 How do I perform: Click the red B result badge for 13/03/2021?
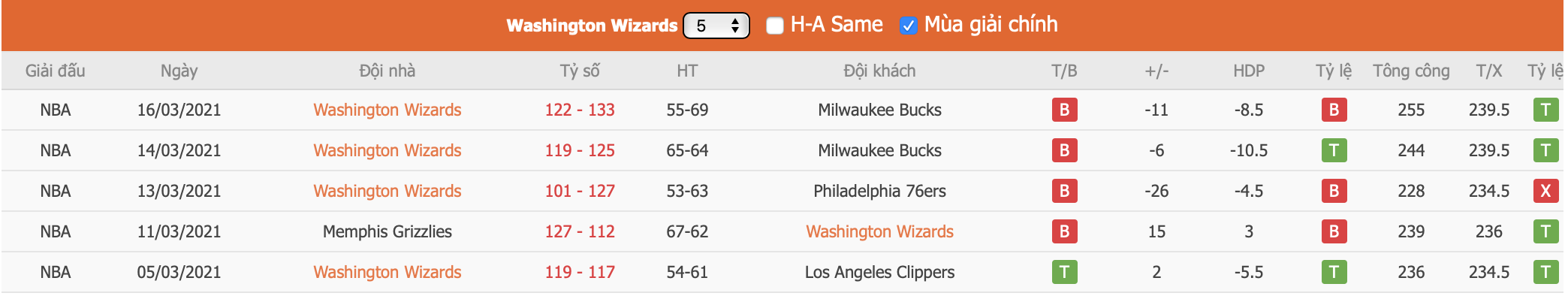[1064, 191]
